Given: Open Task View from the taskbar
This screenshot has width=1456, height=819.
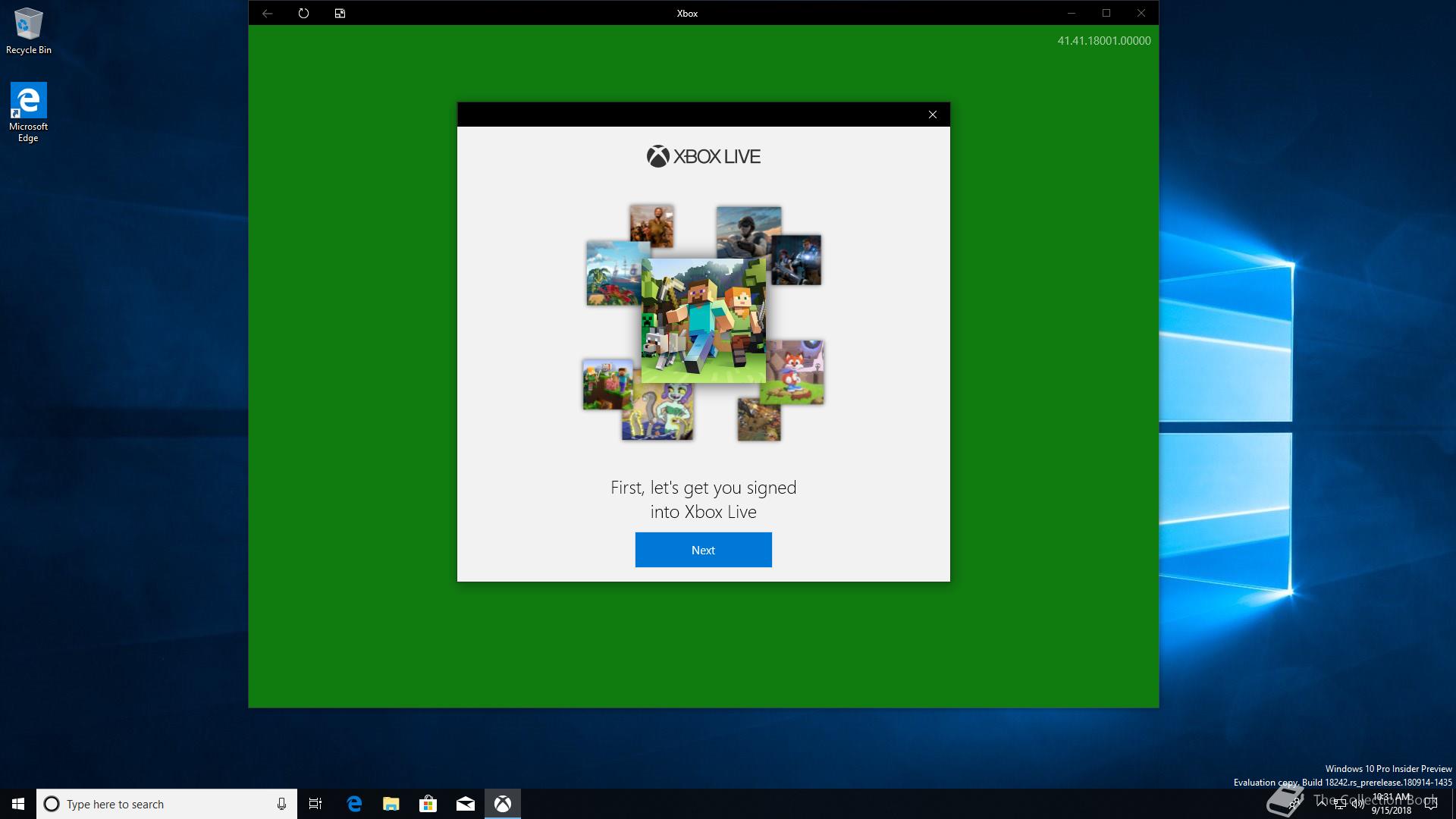Looking at the screenshot, I should [x=315, y=804].
